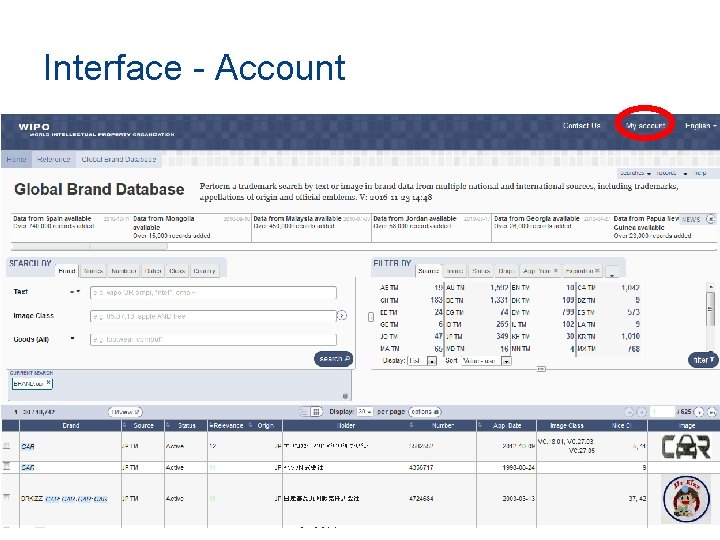Select the Country tab in Search By
720x540 pixels.
[x=204, y=271]
